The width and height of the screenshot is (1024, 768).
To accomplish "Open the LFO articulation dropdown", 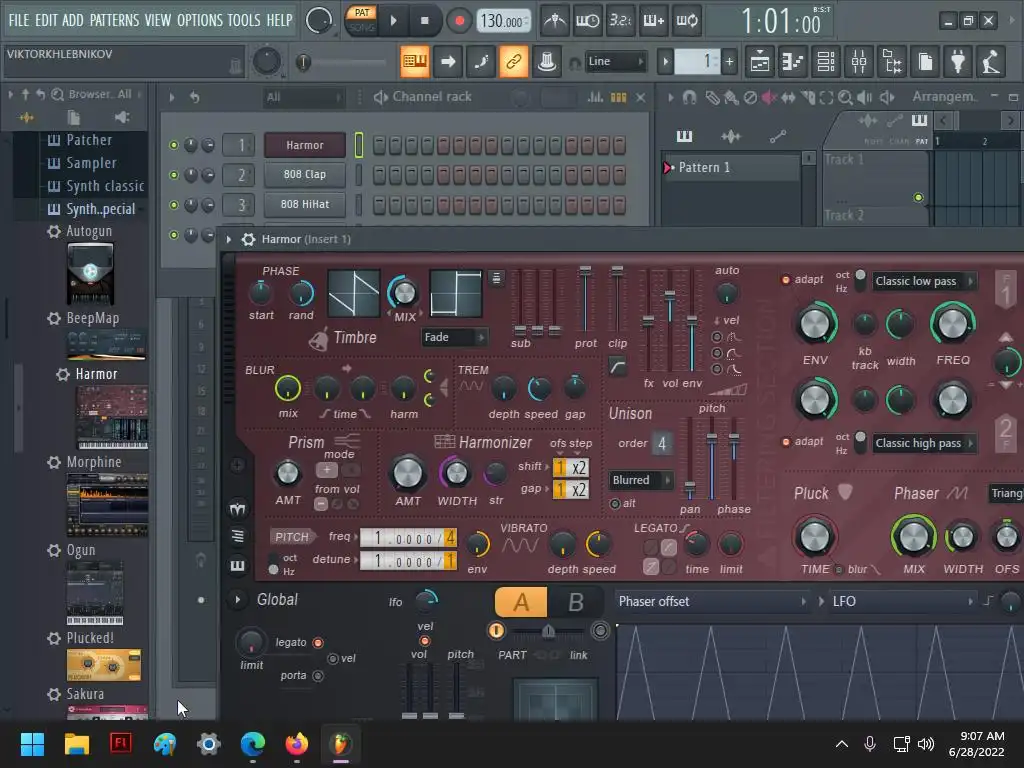I will pyautogui.click(x=903, y=601).
